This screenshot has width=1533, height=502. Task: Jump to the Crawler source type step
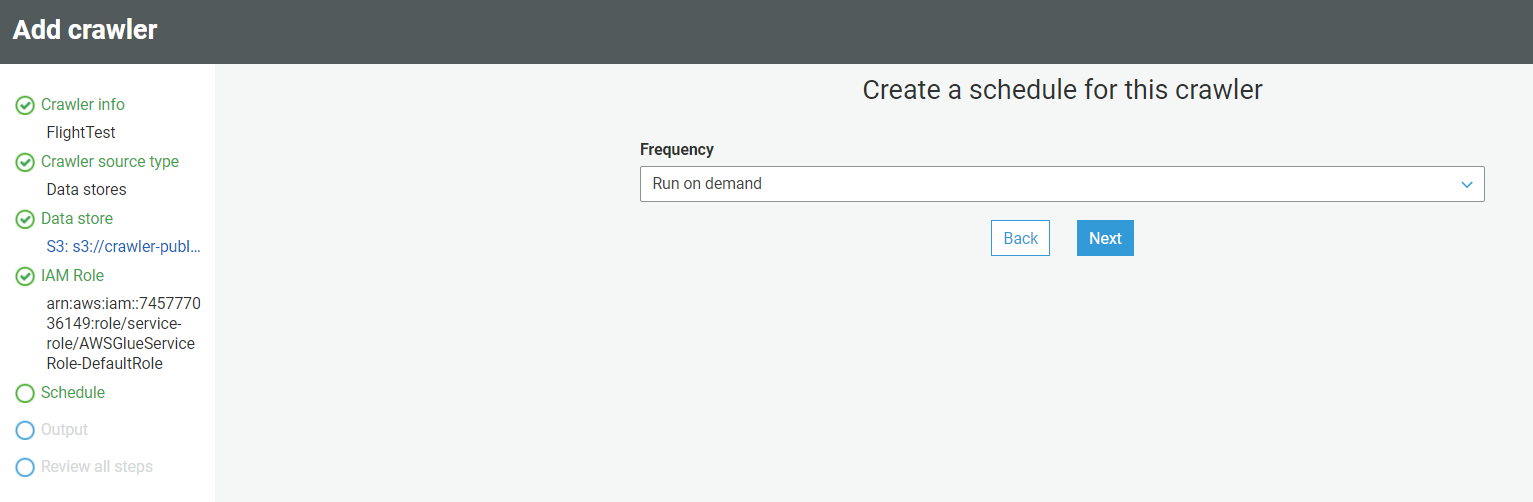tap(110, 161)
